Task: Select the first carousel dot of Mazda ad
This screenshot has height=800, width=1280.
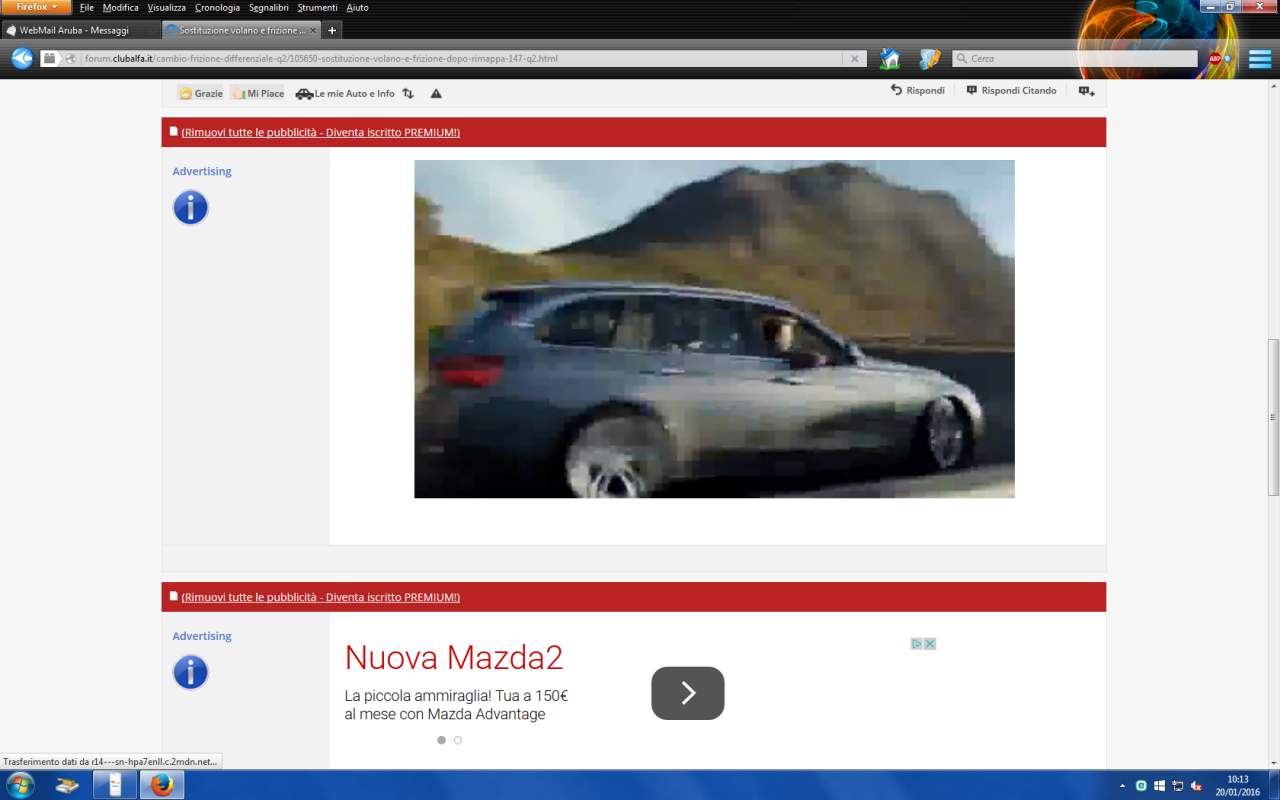Action: pyautogui.click(x=442, y=740)
